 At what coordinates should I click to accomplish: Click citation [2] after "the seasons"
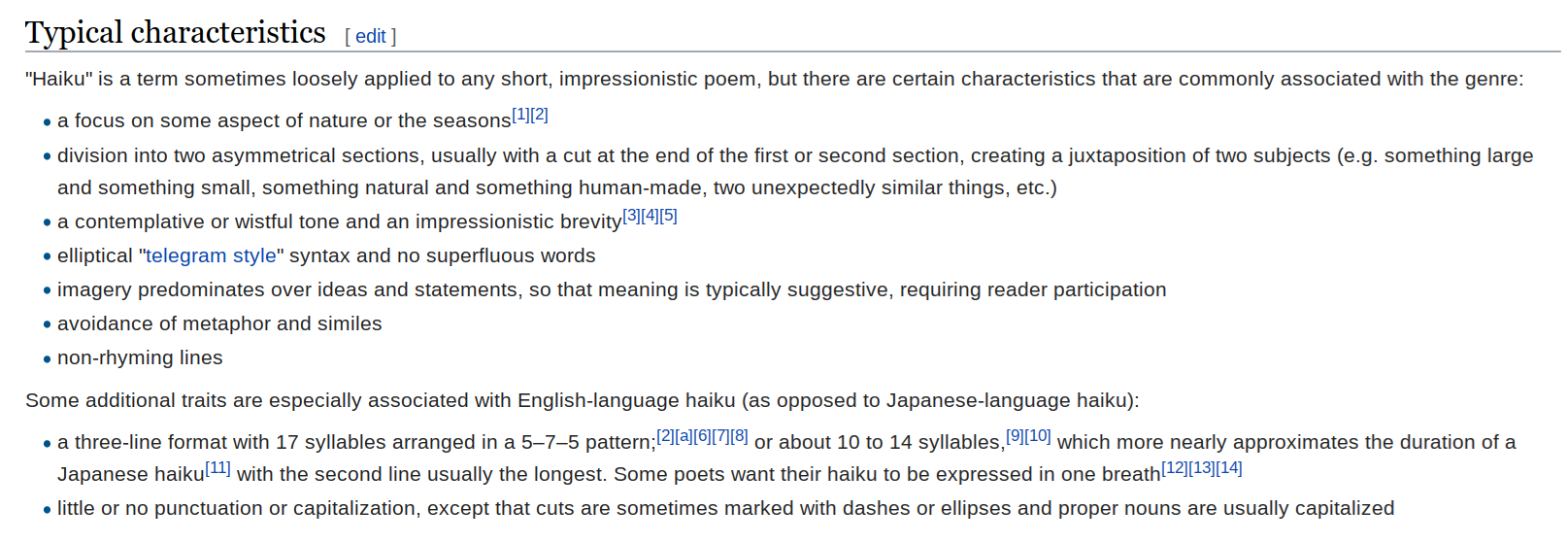coord(540,115)
